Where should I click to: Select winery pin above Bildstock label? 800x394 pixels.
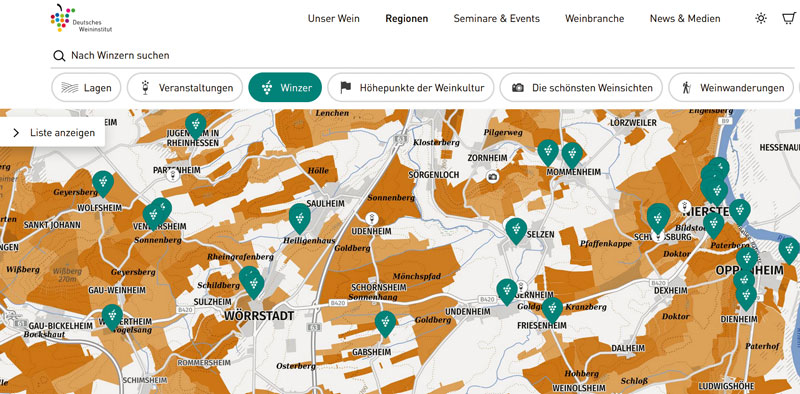714,224
